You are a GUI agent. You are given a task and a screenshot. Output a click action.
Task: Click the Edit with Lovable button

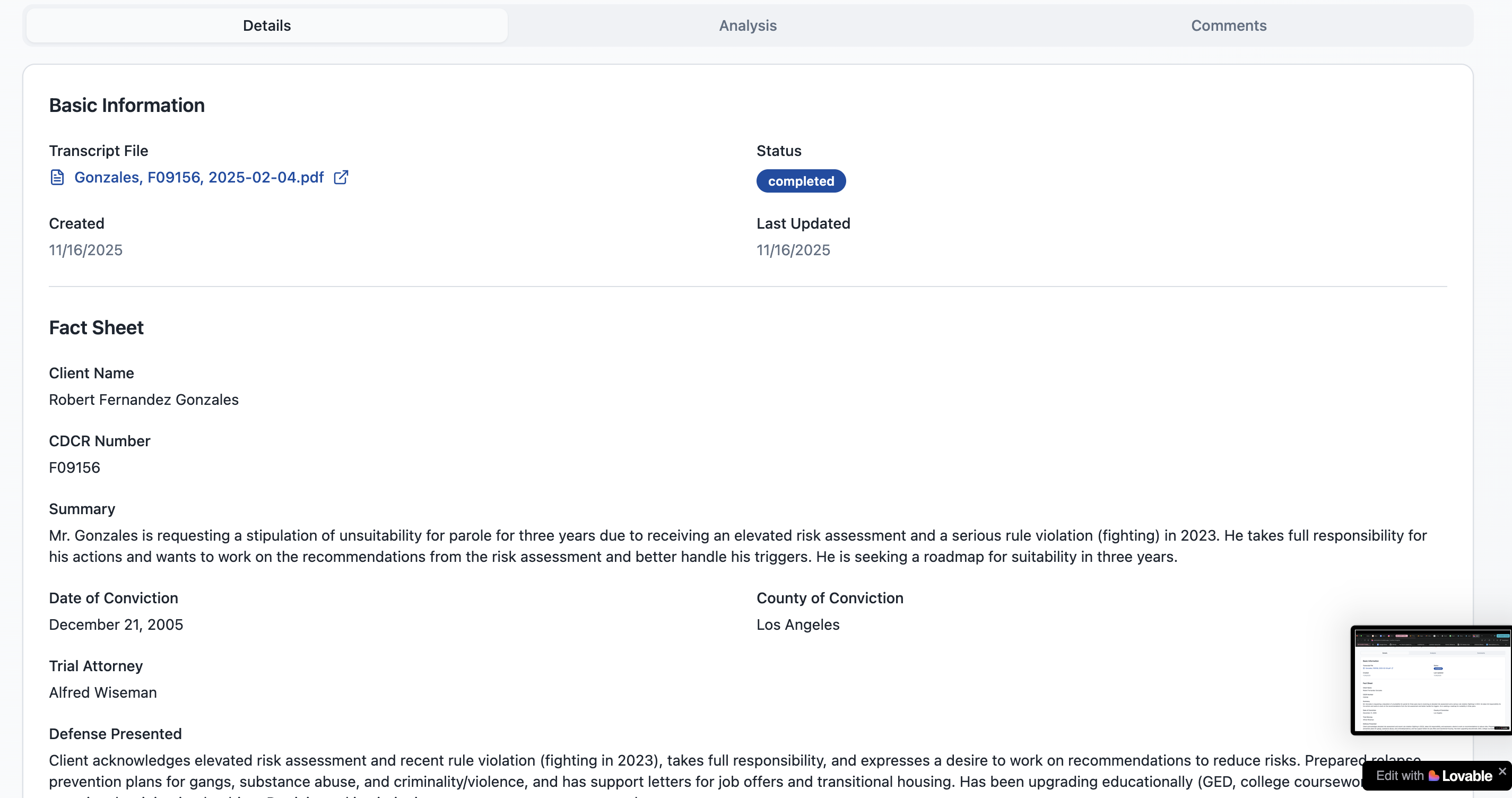tap(1426, 776)
